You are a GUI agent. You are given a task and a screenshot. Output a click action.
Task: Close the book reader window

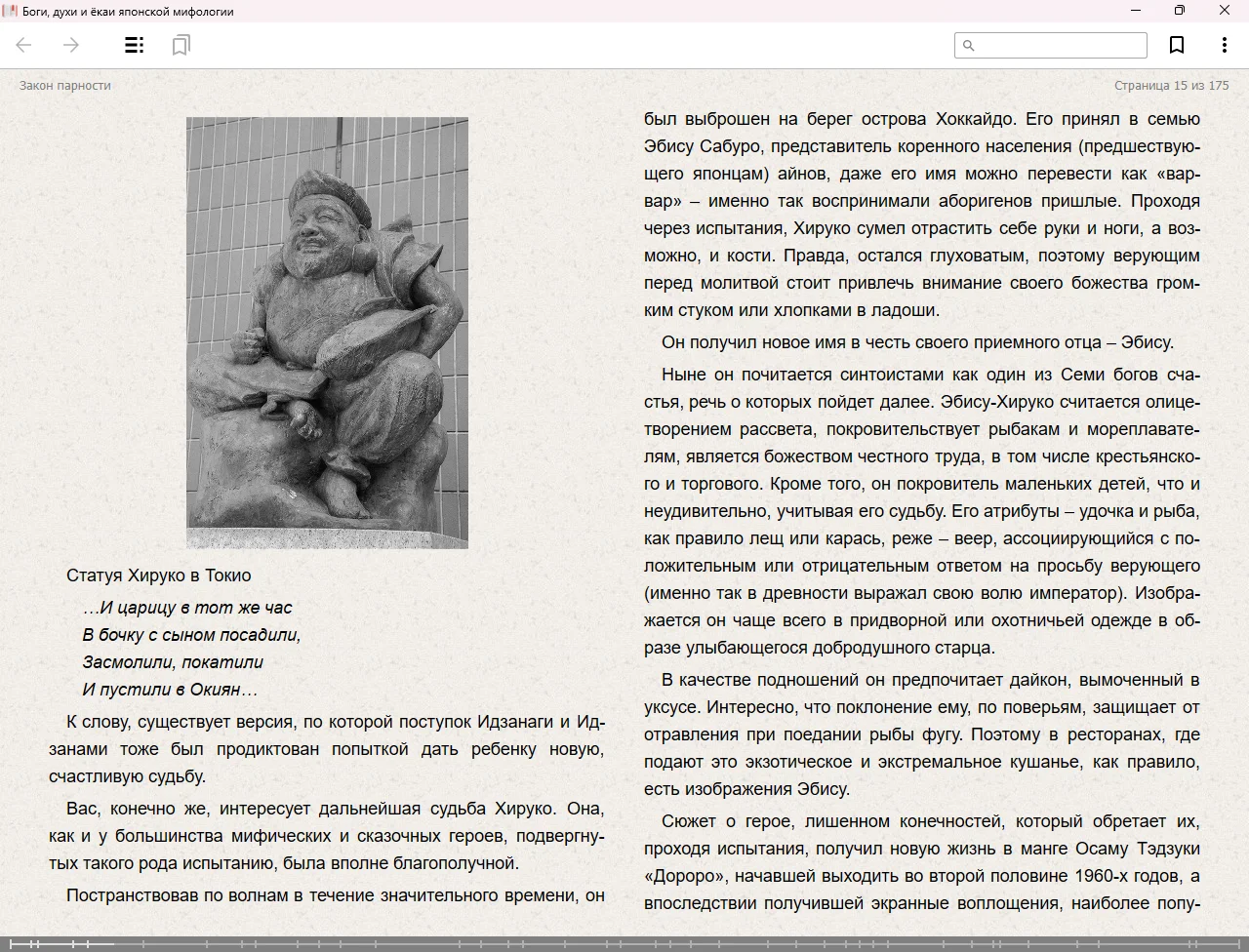click(x=1225, y=11)
